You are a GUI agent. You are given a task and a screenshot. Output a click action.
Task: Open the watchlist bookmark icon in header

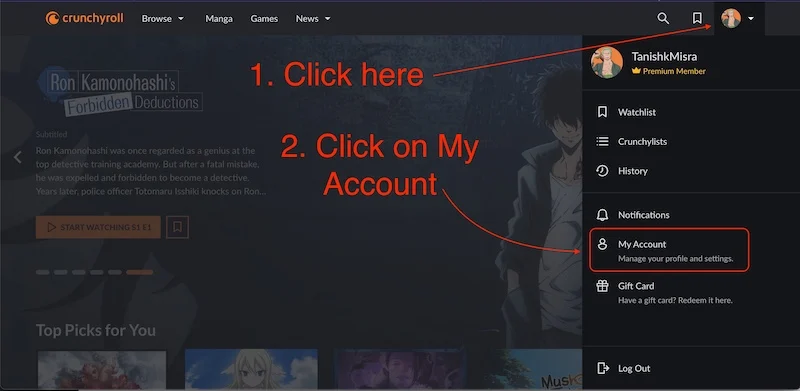pyautogui.click(x=697, y=18)
